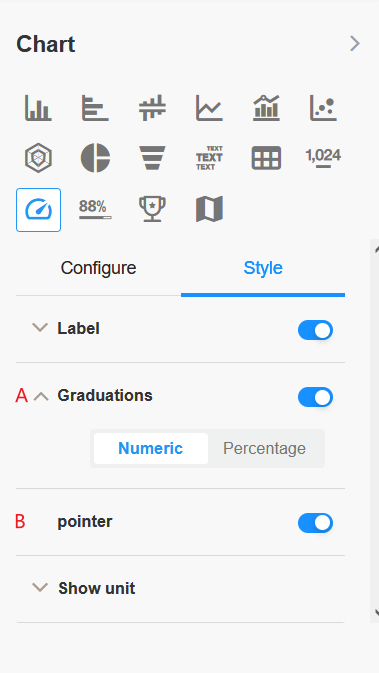Screen dimensions: 379x673
Task: Switch to the Configure tab
Action: 98,268
